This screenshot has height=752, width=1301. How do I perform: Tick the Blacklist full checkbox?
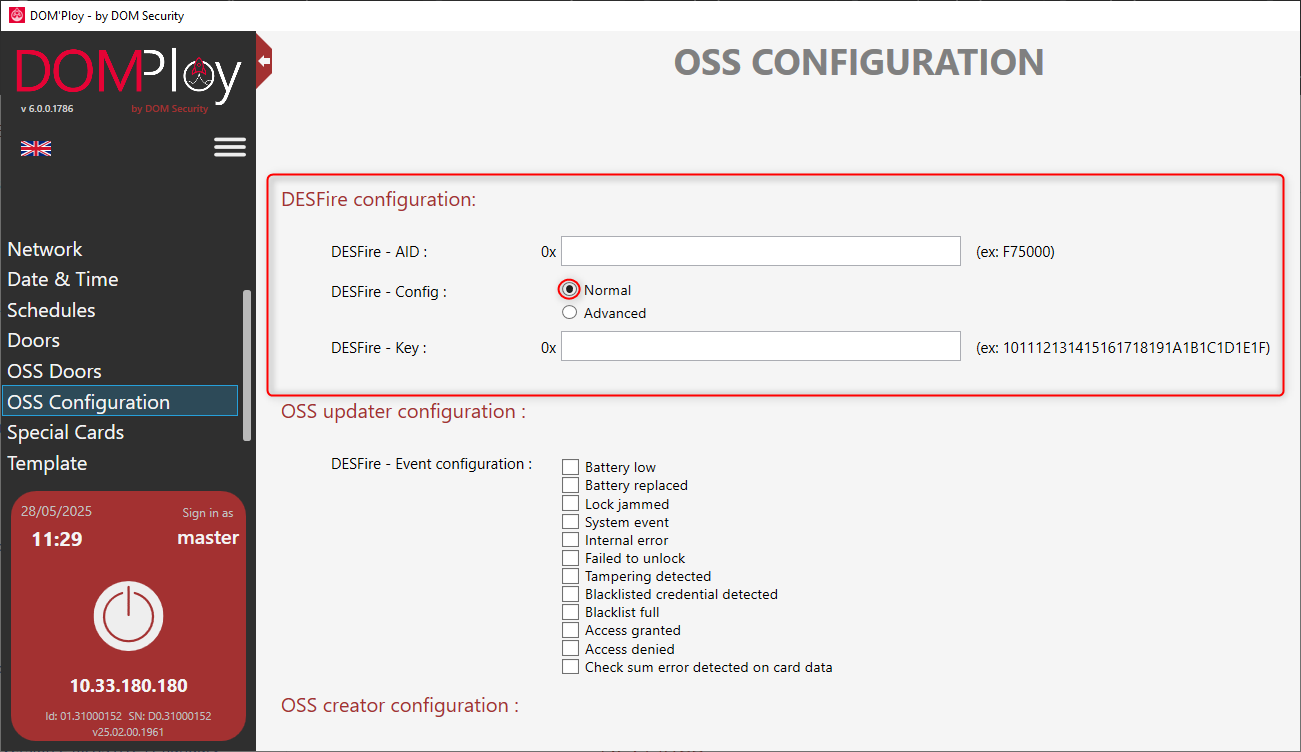pos(570,612)
